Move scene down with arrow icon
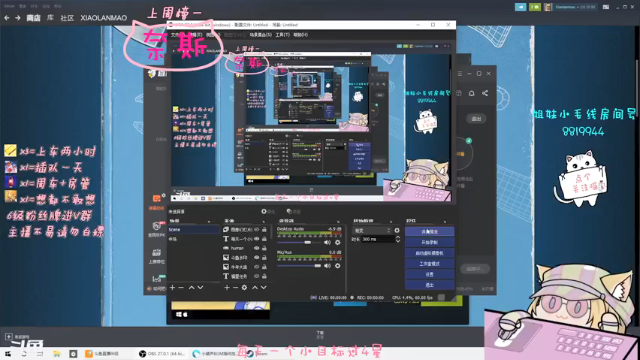Image resolution: width=640 pixels, height=360 pixels. [x=200, y=287]
